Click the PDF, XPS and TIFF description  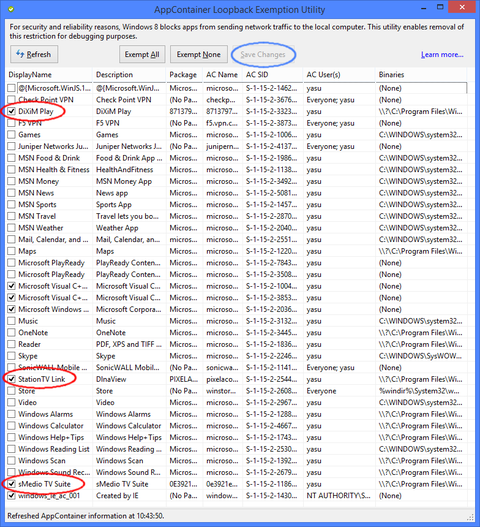click(x=129, y=344)
